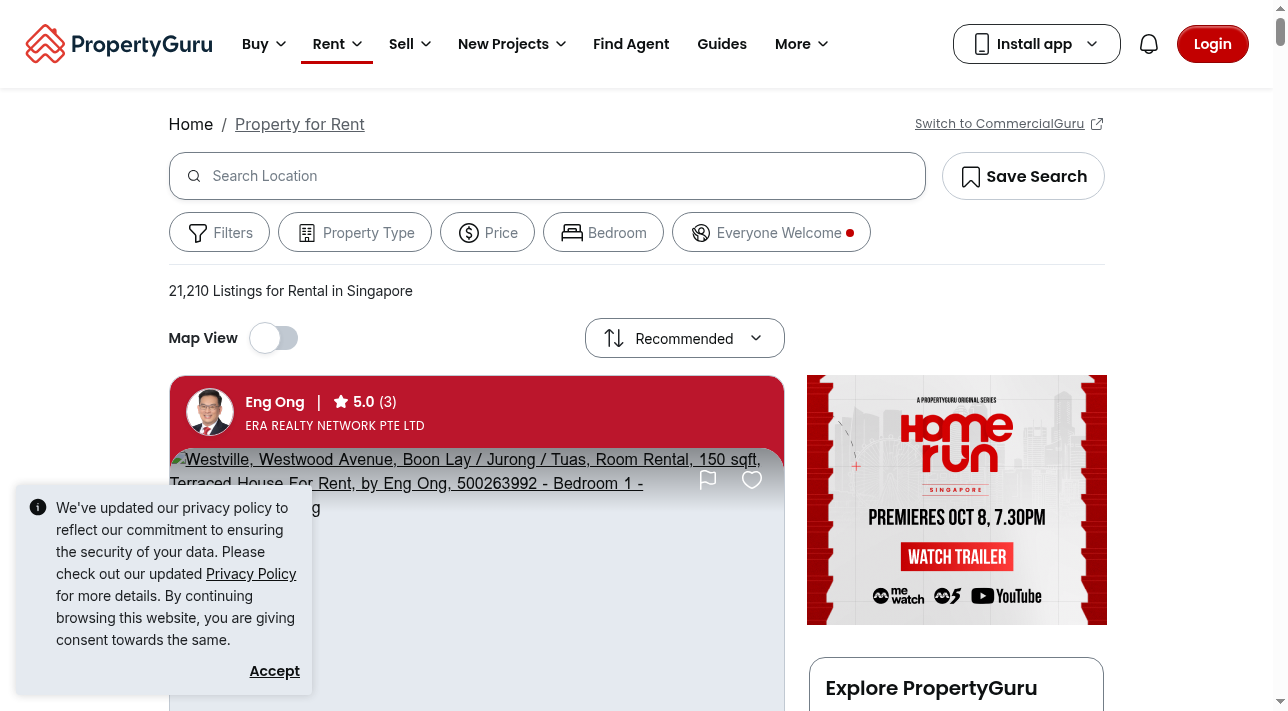Open the Westville Westwood Avenue listing link
Viewport: 1288px width, 711px height.
click(x=465, y=471)
